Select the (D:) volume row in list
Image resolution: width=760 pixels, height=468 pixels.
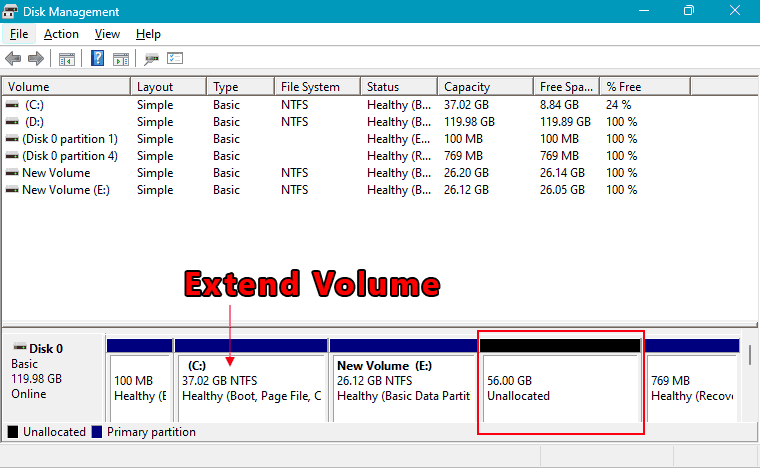click(35, 122)
